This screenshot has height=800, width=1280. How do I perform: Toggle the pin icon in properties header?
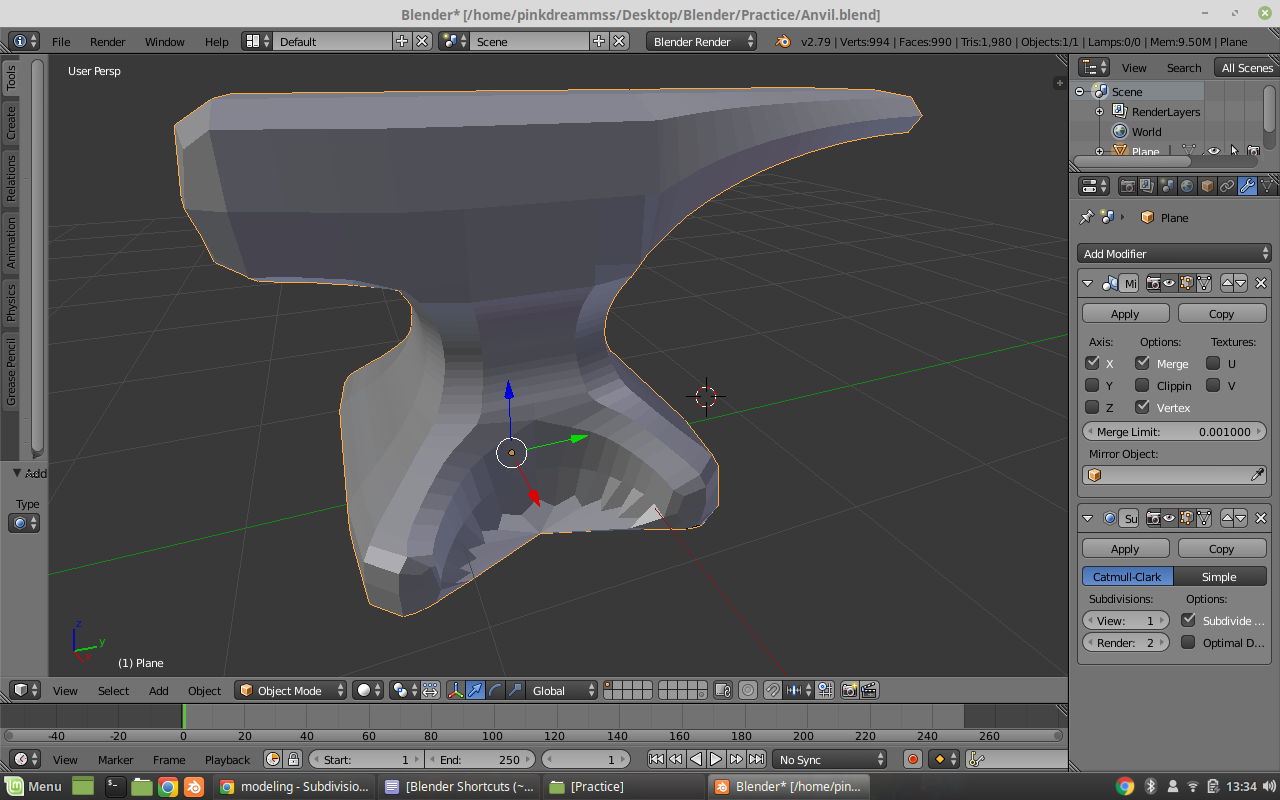(1087, 217)
